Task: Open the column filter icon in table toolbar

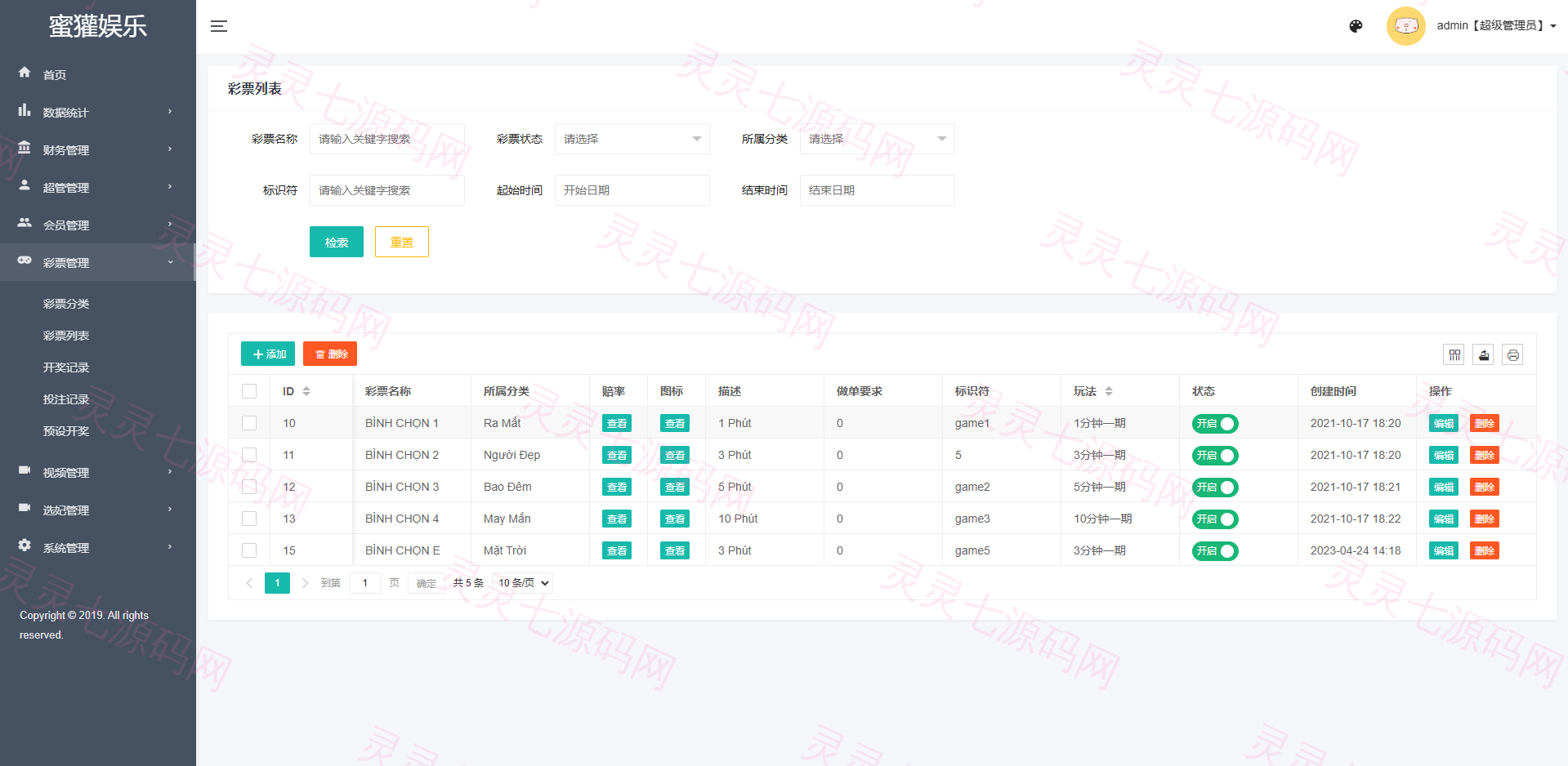Action: [1454, 355]
